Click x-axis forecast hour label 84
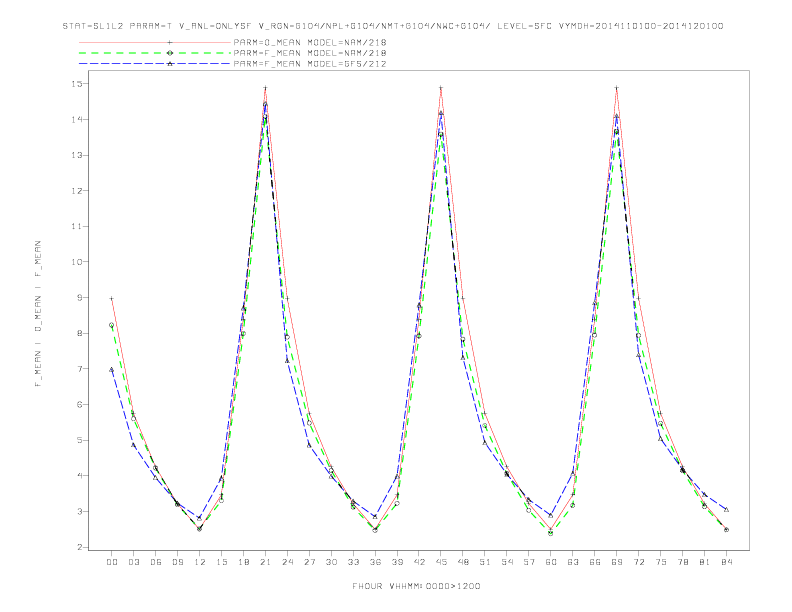This screenshot has width=792, height=612. coord(726,562)
